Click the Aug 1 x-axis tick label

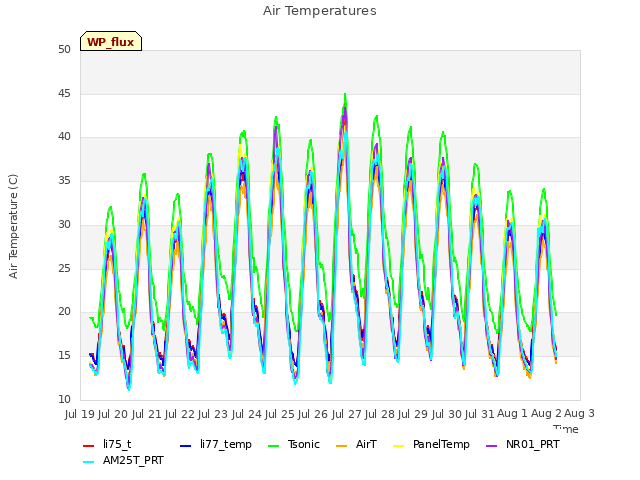coord(513,413)
